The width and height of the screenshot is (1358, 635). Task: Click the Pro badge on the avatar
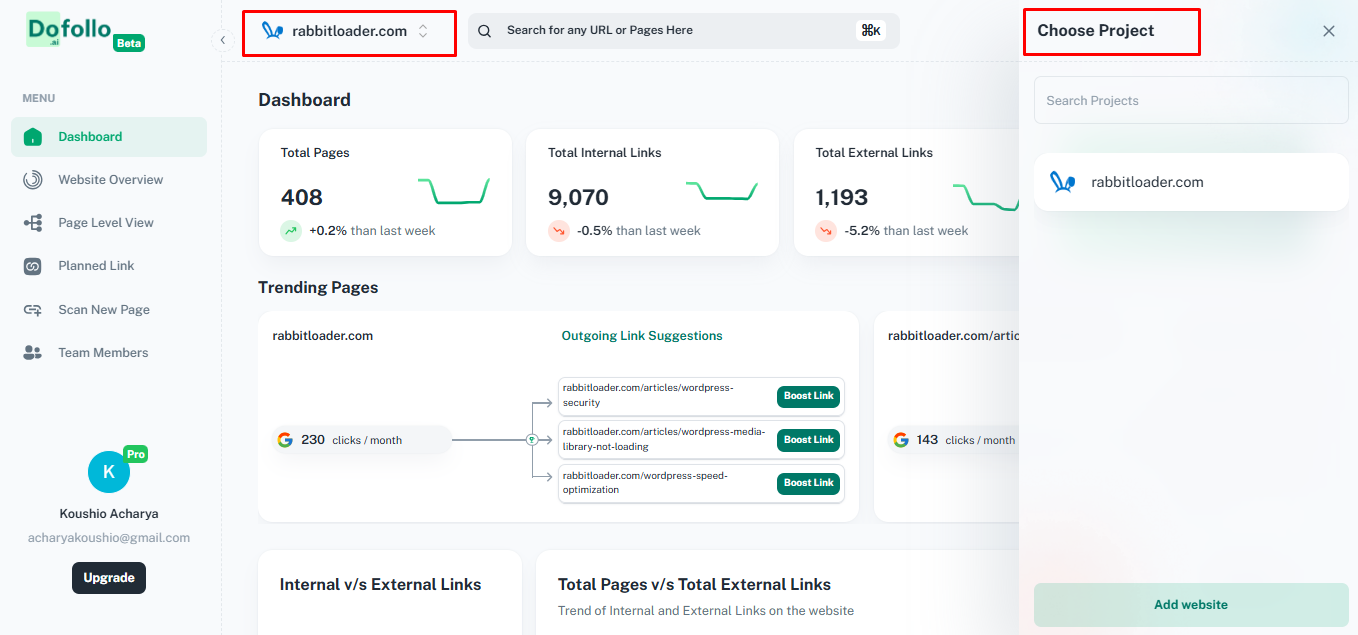(x=136, y=454)
